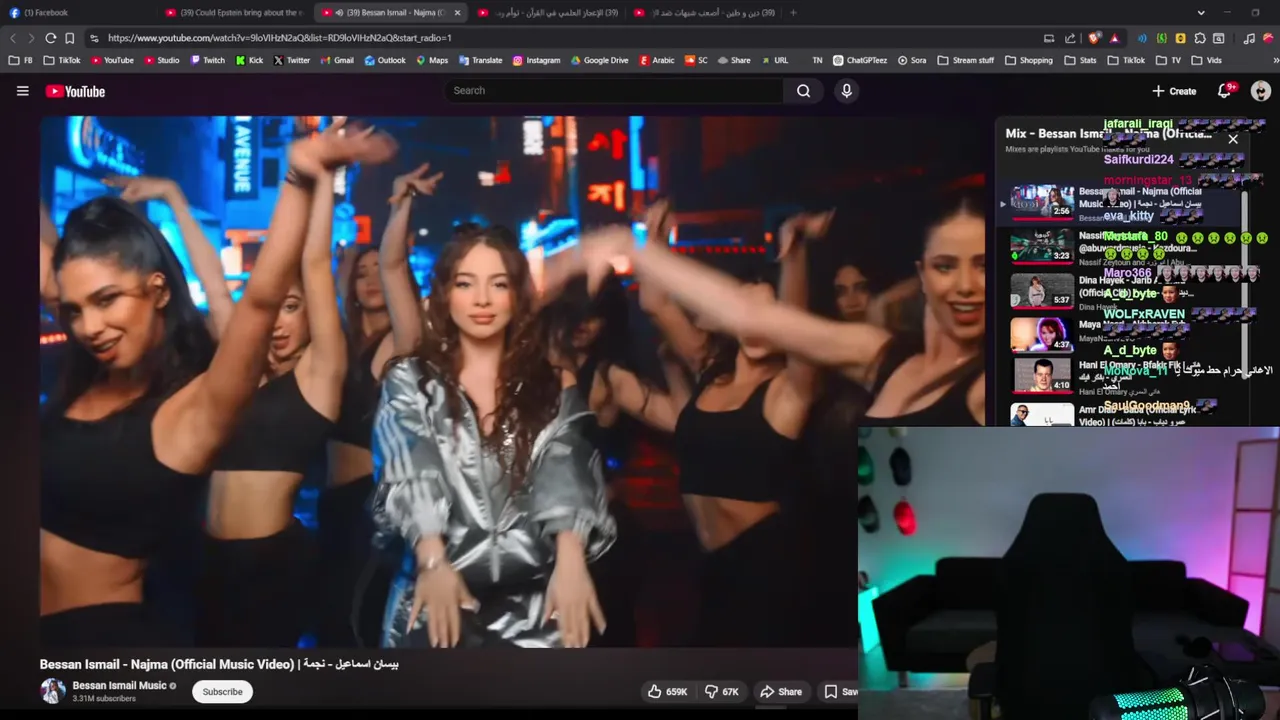Expand the Vids bookmarks folder
1280x720 pixels.
click(1206, 60)
